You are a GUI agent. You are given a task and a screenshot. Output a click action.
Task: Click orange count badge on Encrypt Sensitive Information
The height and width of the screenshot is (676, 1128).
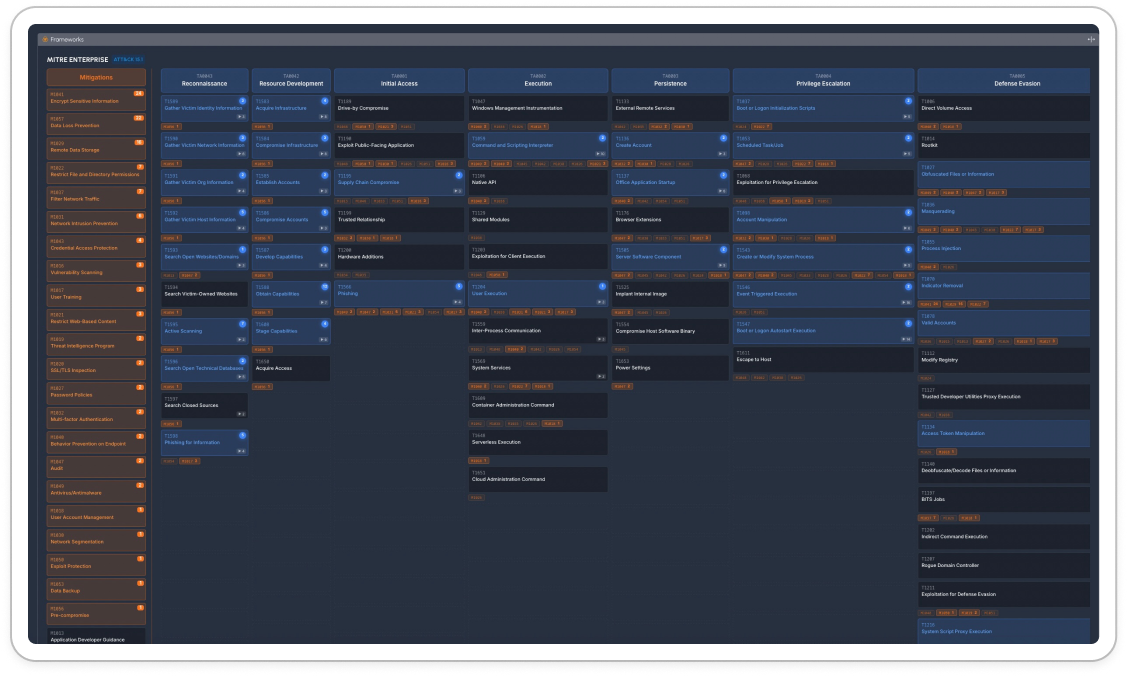(x=140, y=94)
